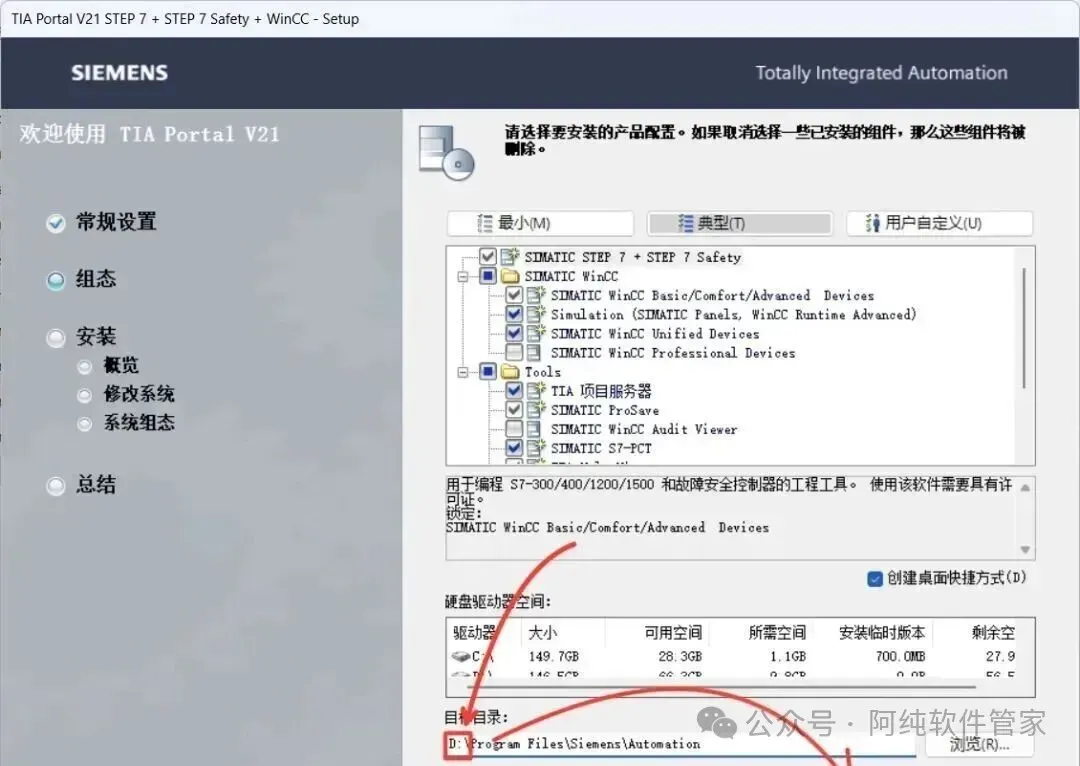Select the 最小(M) minimal configuration button
Image resolution: width=1080 pixels, height=766 pixels.
[x=540, y=223]
